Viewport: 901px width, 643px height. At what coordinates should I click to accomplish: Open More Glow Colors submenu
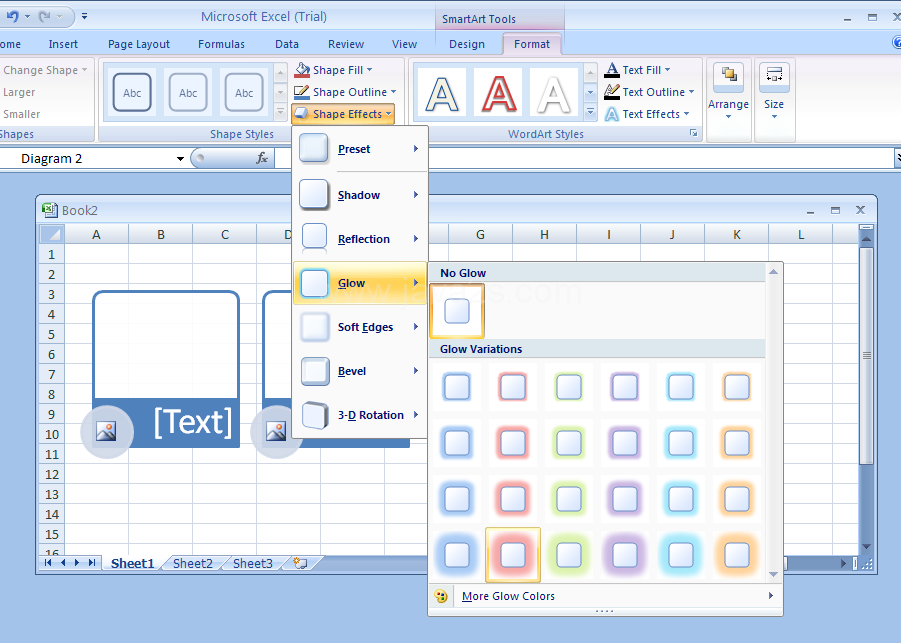[x=604, y=596]
